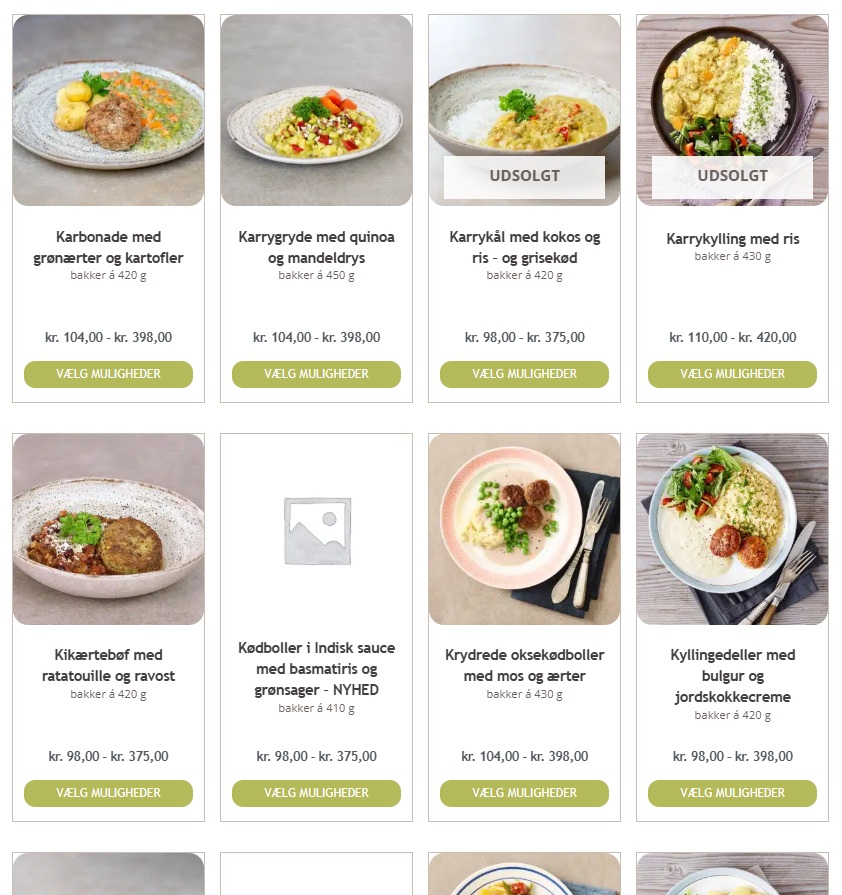The width and height of the screenshot is (842, 895).
Task: Click Vælg muligheder for Kyllingedeller med bulgur
Action: click(732, 793)
